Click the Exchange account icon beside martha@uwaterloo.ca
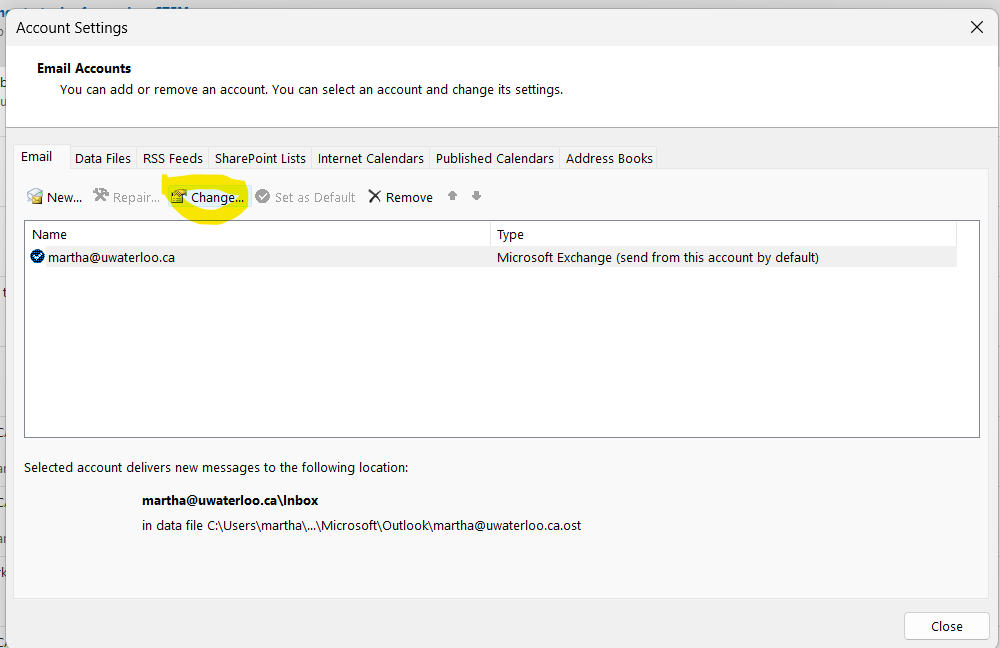The height and width of the screenshot is (648, 1000). coord(36,257)
